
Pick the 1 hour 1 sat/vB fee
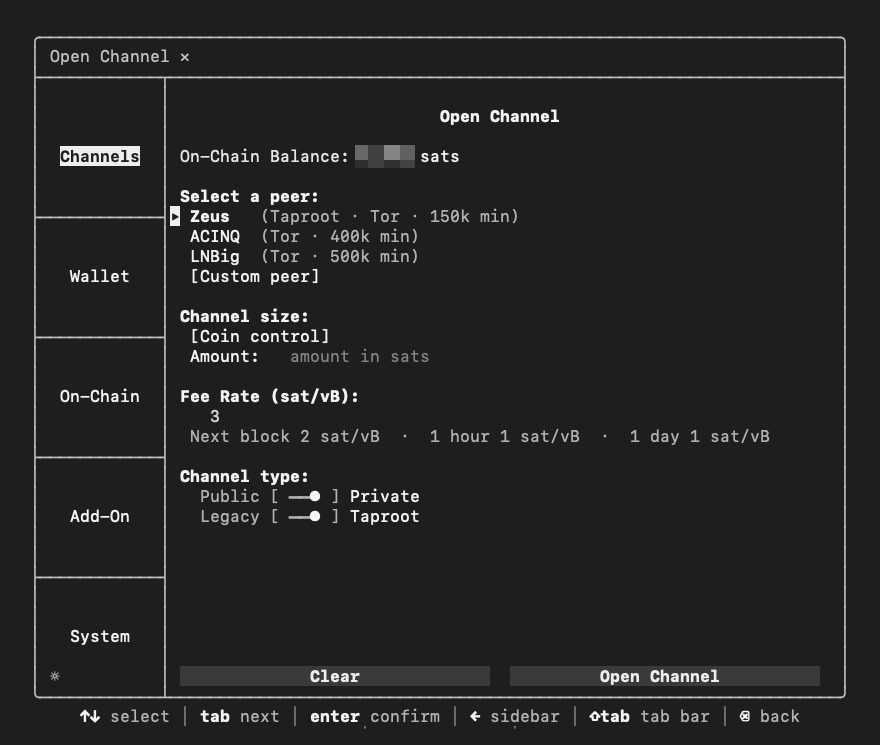505,437
